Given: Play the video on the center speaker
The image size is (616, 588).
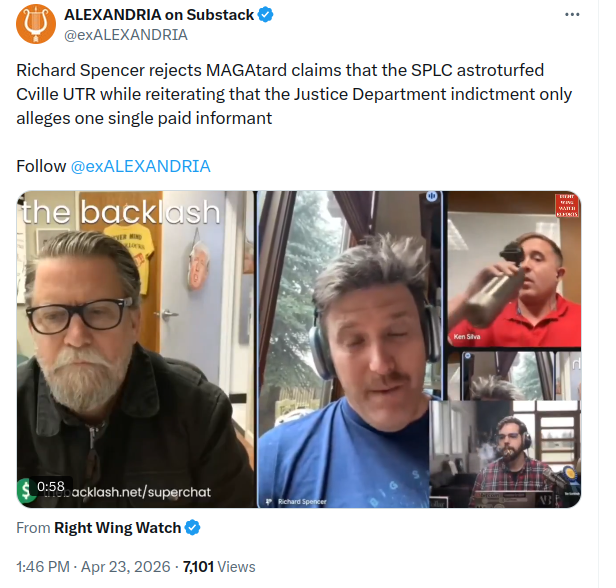Looking at the screenshot, I should tap(351, 349).
